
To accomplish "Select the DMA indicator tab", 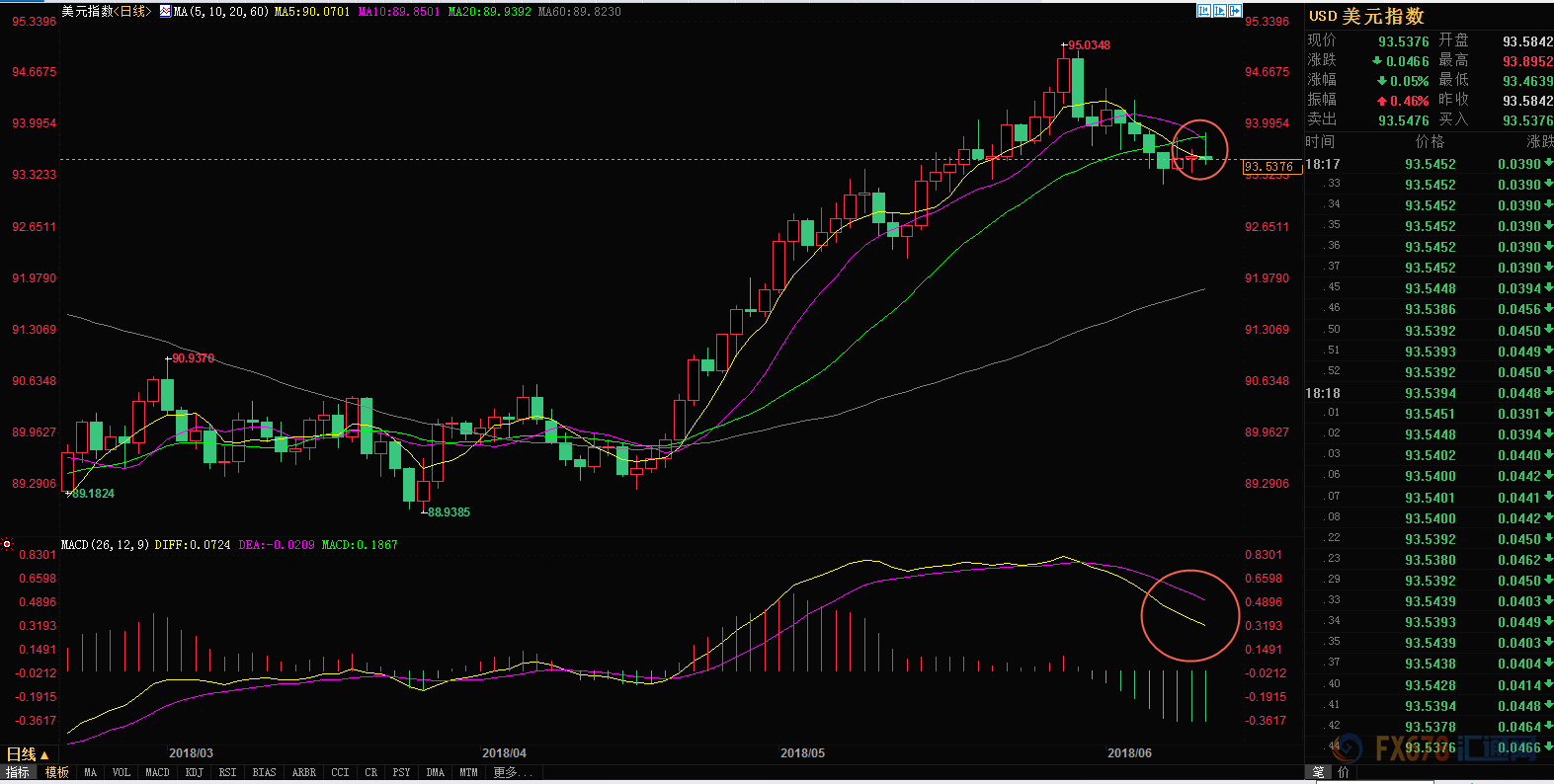I will coord(436,772).
